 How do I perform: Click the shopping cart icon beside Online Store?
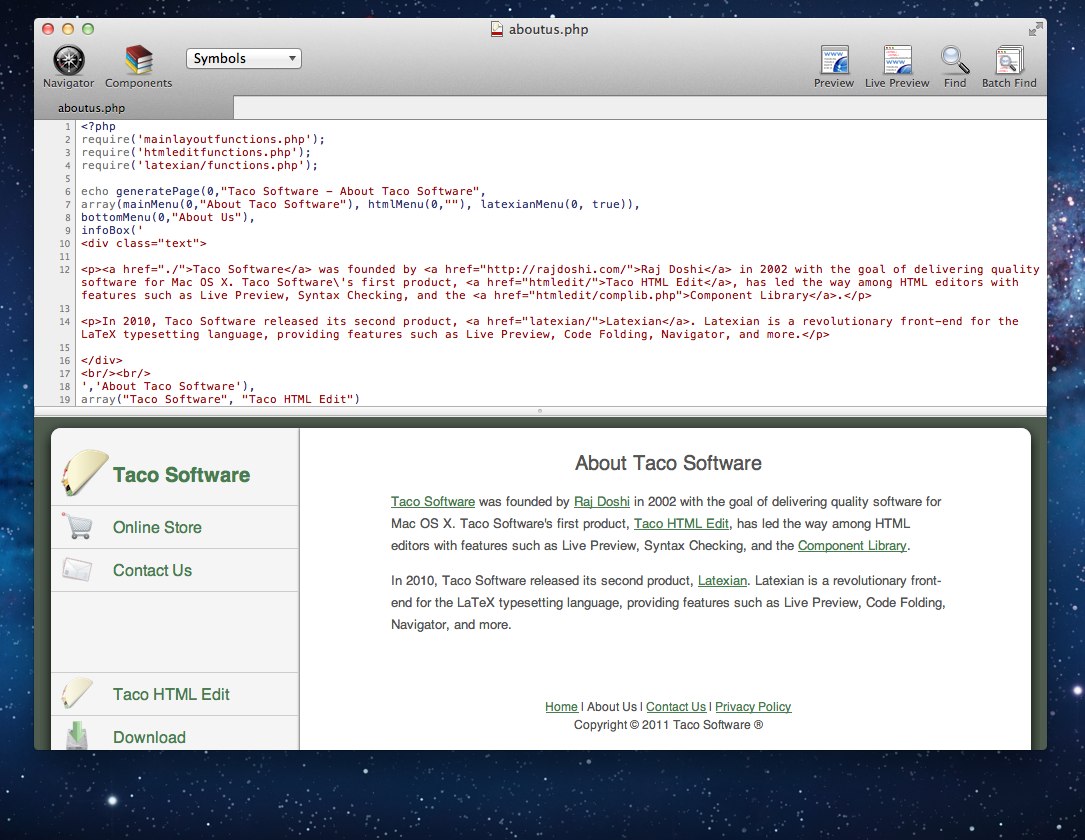coord(77,527)
